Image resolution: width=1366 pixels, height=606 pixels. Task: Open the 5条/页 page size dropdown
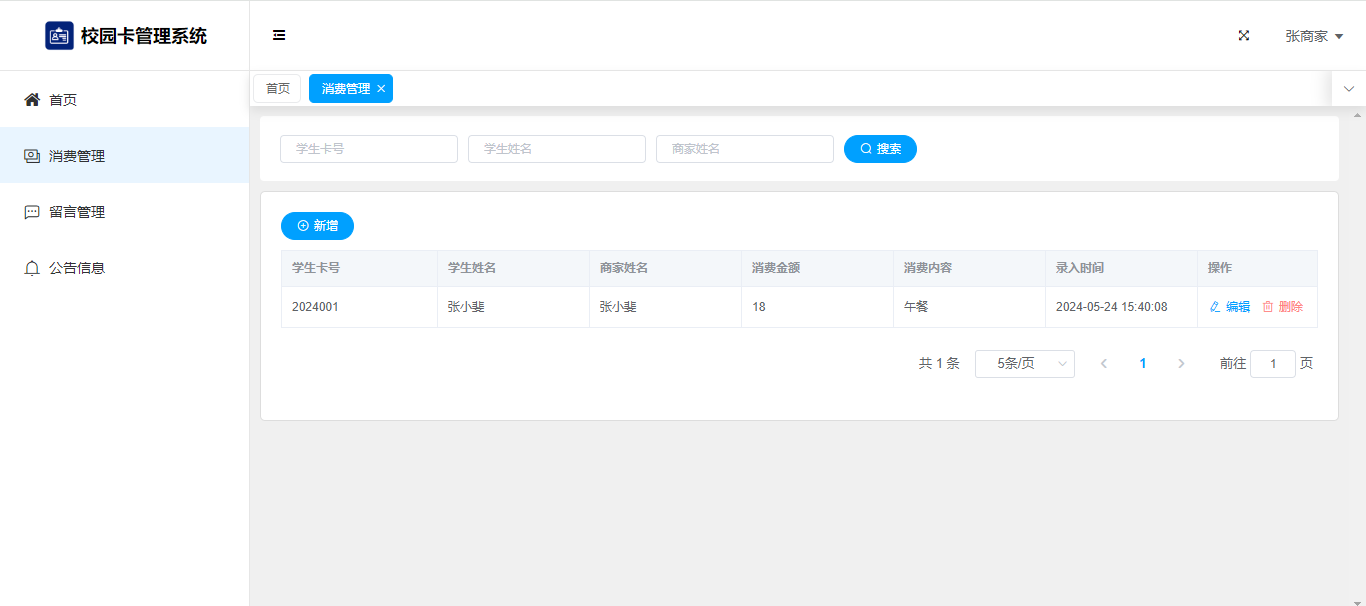tap(1024, 364)
